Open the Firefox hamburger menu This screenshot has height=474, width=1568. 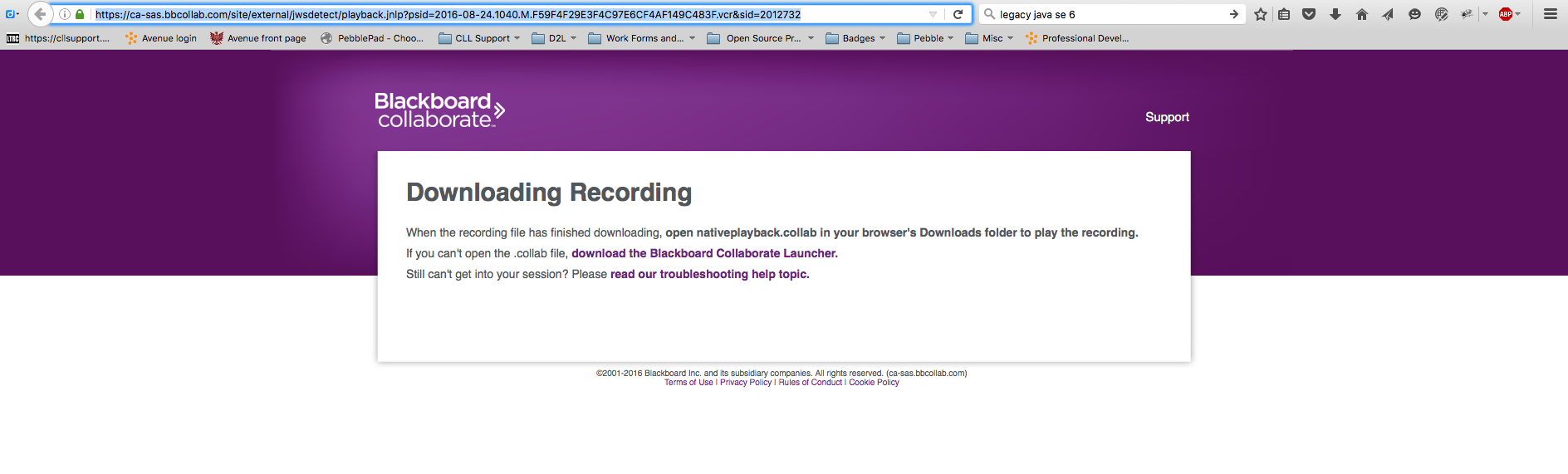point(1550,14)
